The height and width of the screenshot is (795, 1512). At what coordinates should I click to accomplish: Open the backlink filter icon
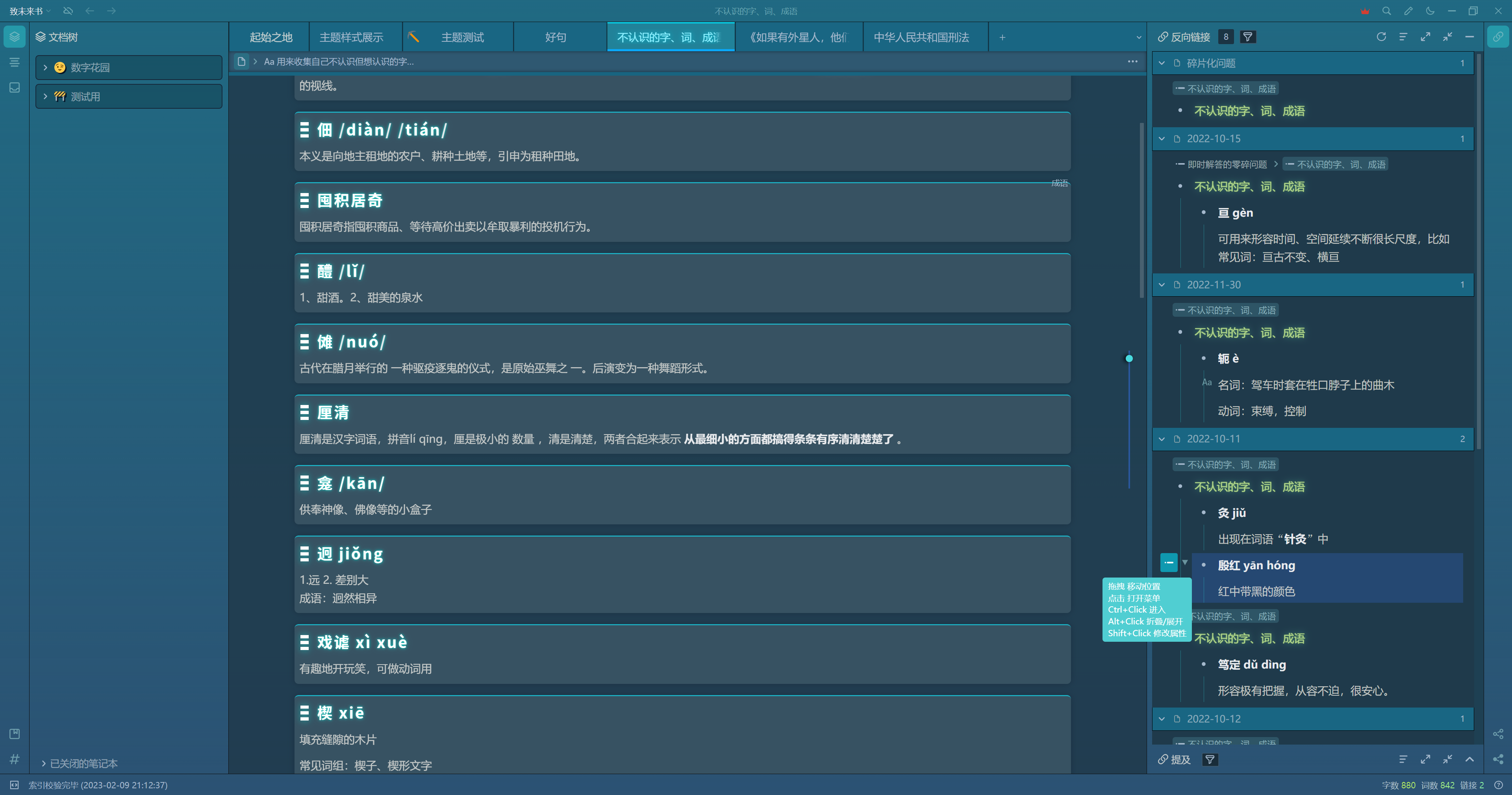(1248, 37)
